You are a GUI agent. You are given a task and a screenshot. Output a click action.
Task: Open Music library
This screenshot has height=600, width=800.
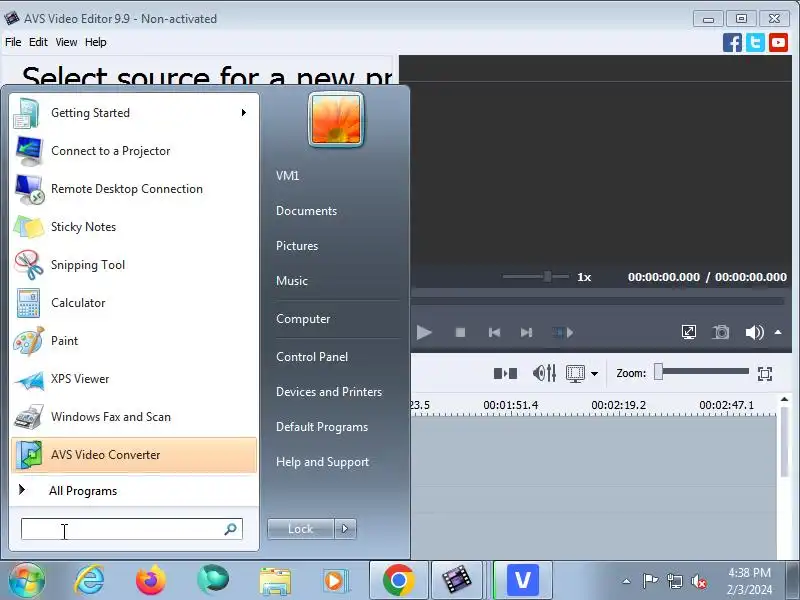click(292, 281)
